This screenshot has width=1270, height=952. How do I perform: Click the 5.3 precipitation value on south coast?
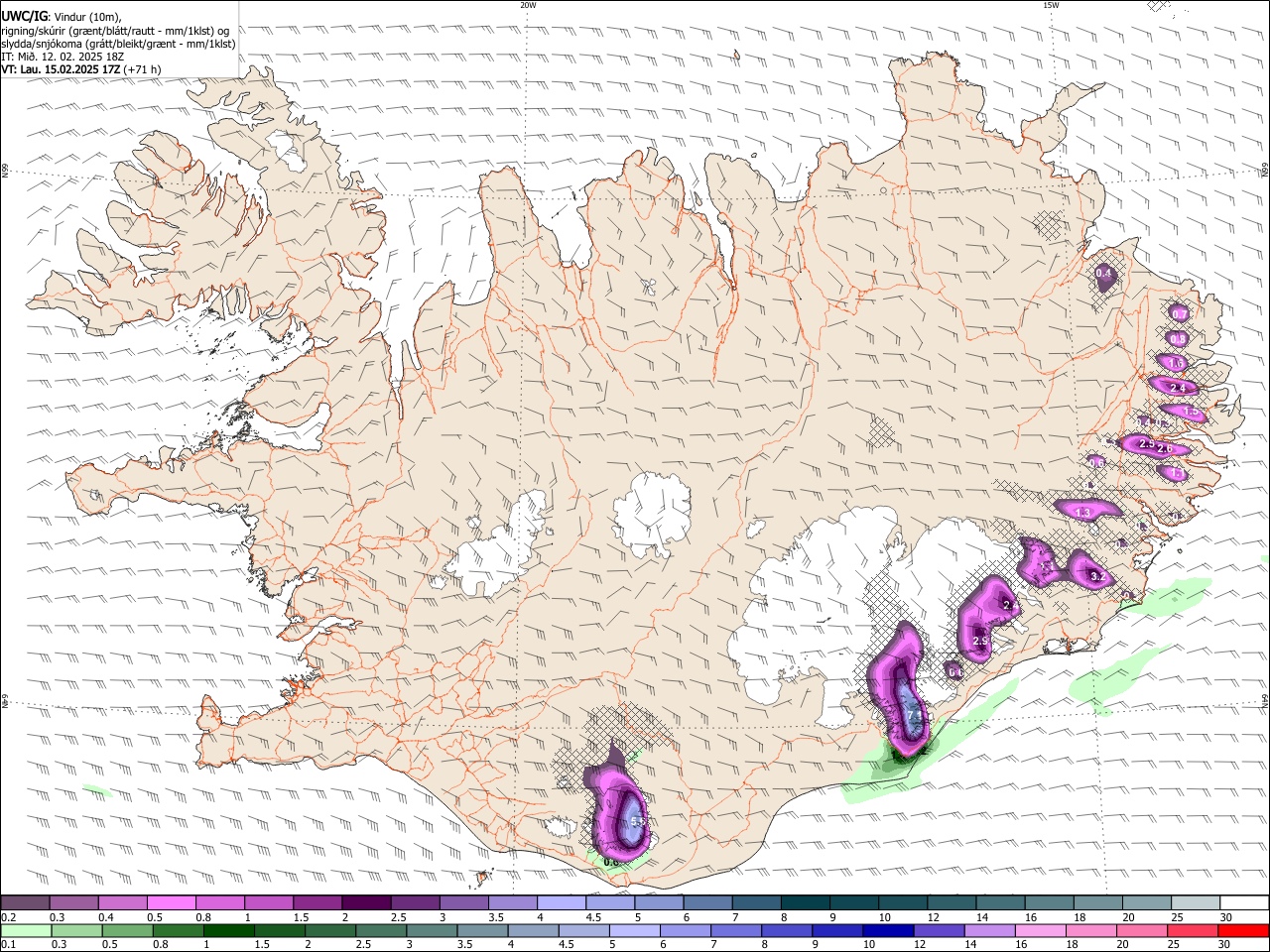[638, 821]
